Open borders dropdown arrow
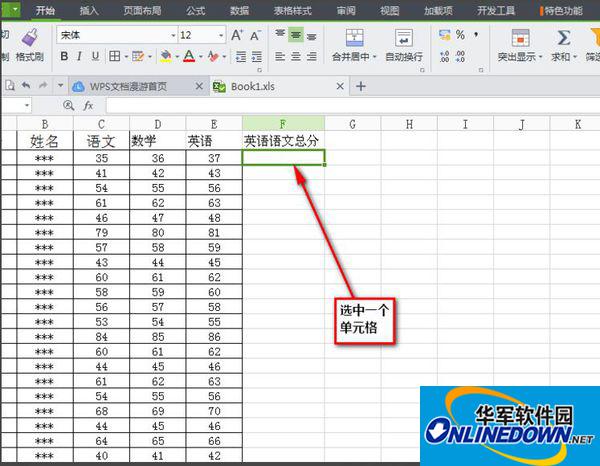 pyautogui.click(x=126, y=57)
